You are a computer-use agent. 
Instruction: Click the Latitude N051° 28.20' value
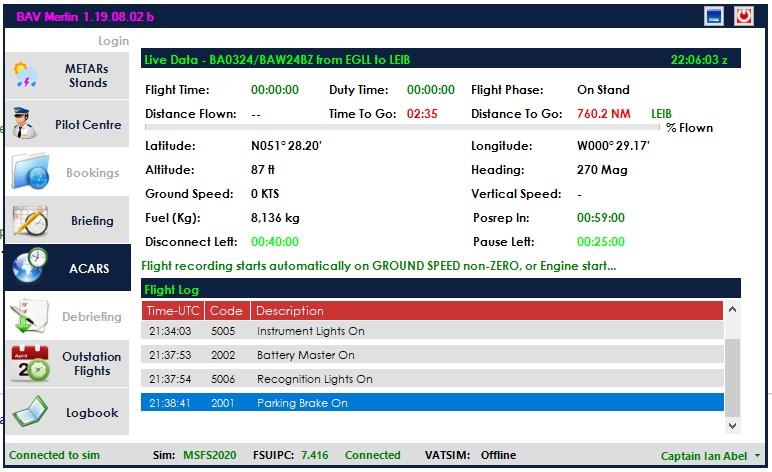(x=286, y=146)
